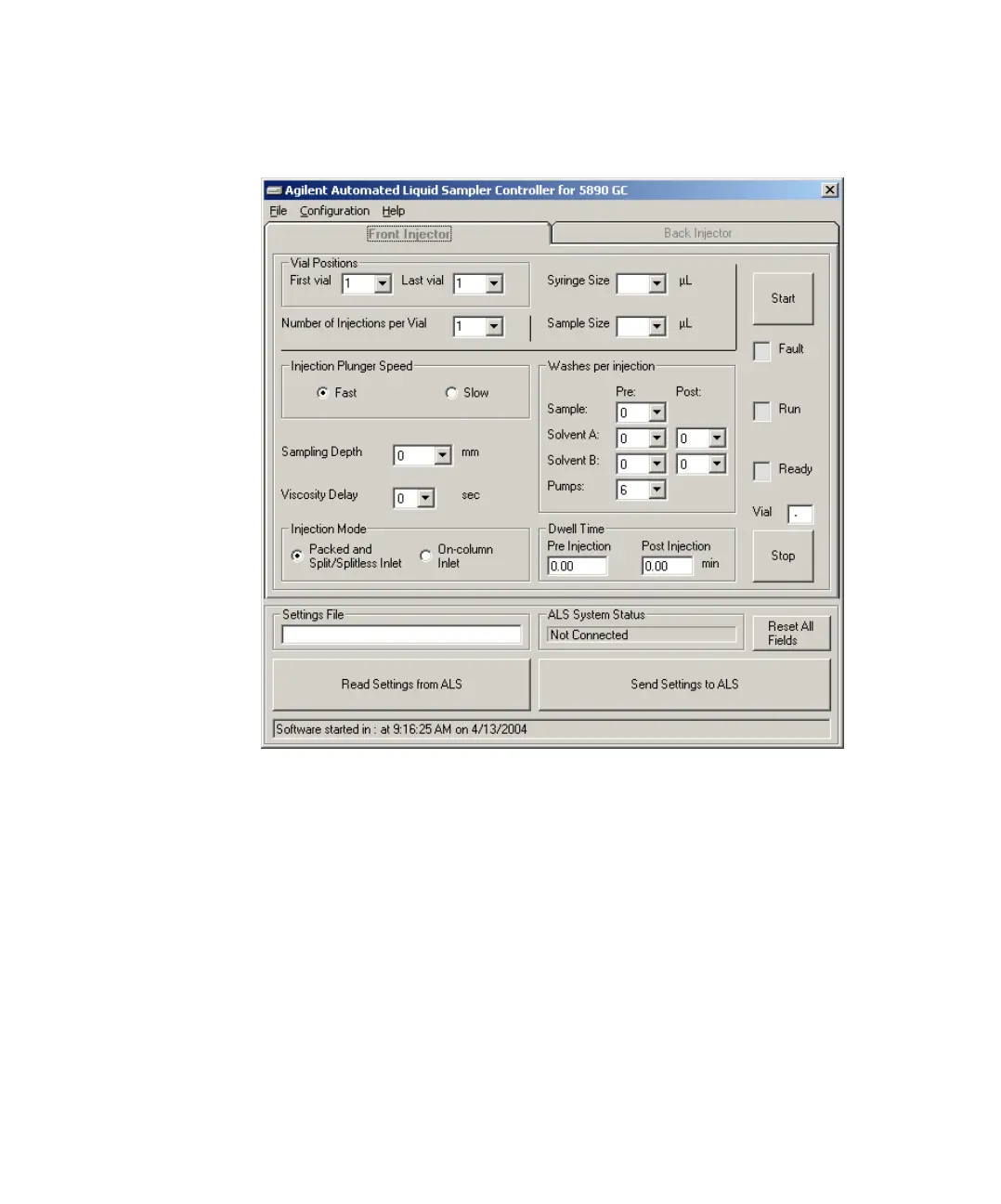Image resolution: width=1001 pixels, height=1204 pixels.
Task: Open Solvent B post-wash dropdown
Action: pyautogui.click(x=717, y=464)
